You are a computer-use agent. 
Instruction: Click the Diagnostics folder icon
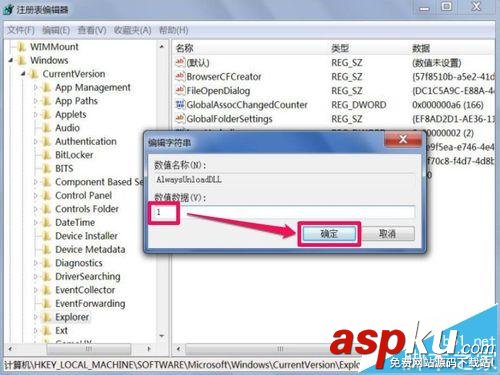click(47, 263)
